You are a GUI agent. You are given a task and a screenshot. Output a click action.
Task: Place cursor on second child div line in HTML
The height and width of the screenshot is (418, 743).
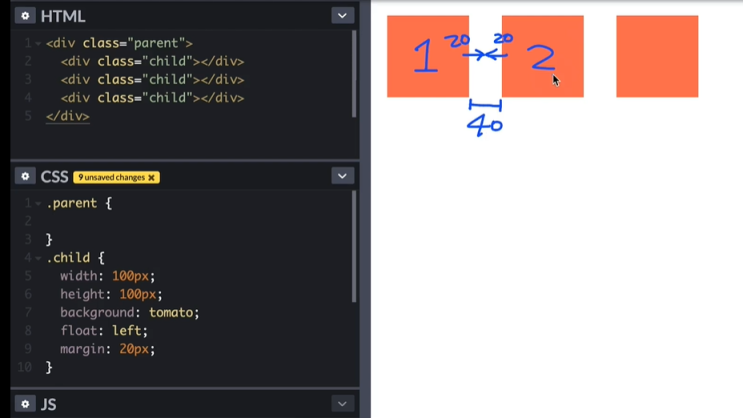tap(152, 80)
